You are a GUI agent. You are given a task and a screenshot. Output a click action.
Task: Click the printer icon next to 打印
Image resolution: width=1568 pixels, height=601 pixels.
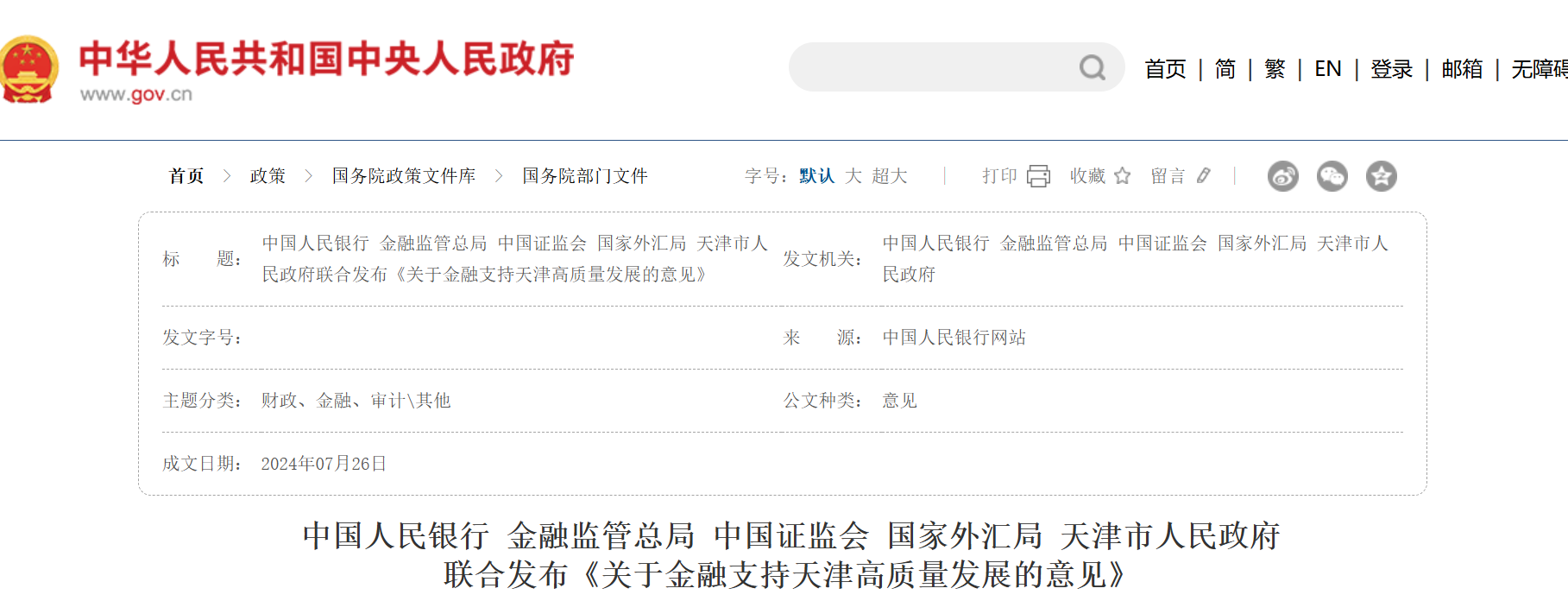pyautogui.click(x=1038, y=176)
